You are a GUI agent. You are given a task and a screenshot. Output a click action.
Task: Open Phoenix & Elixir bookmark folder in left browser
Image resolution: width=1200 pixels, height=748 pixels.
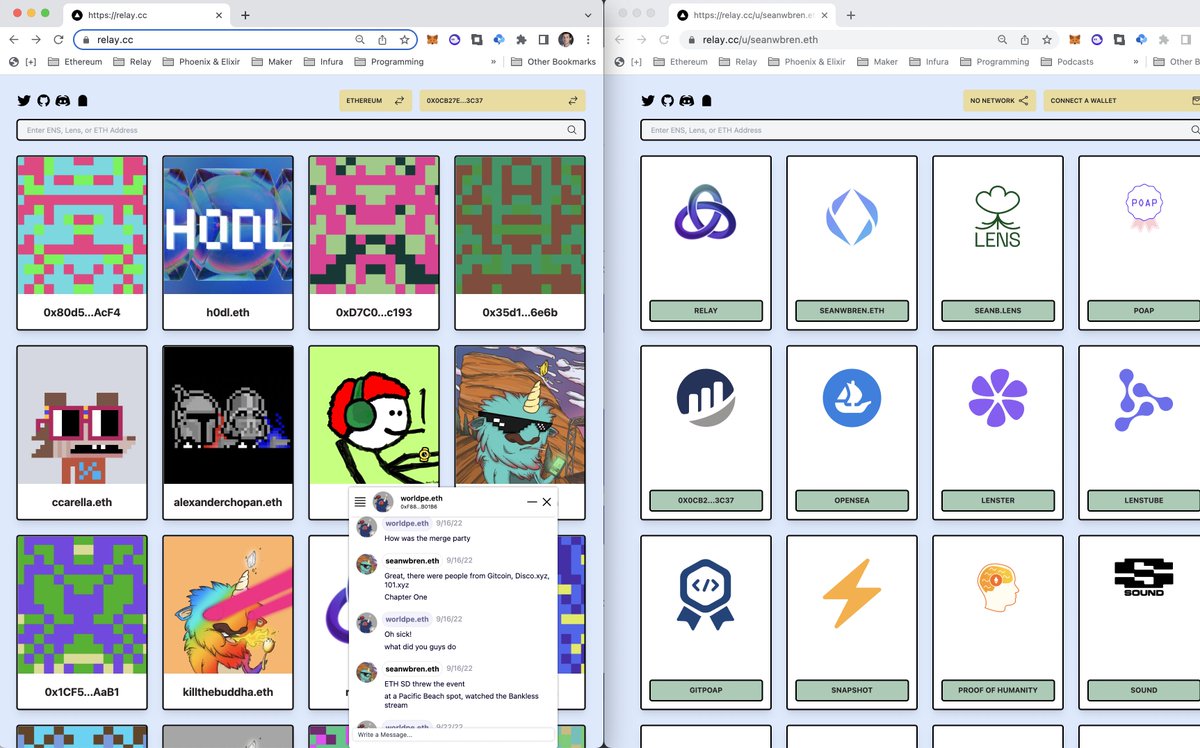point(203,62)
